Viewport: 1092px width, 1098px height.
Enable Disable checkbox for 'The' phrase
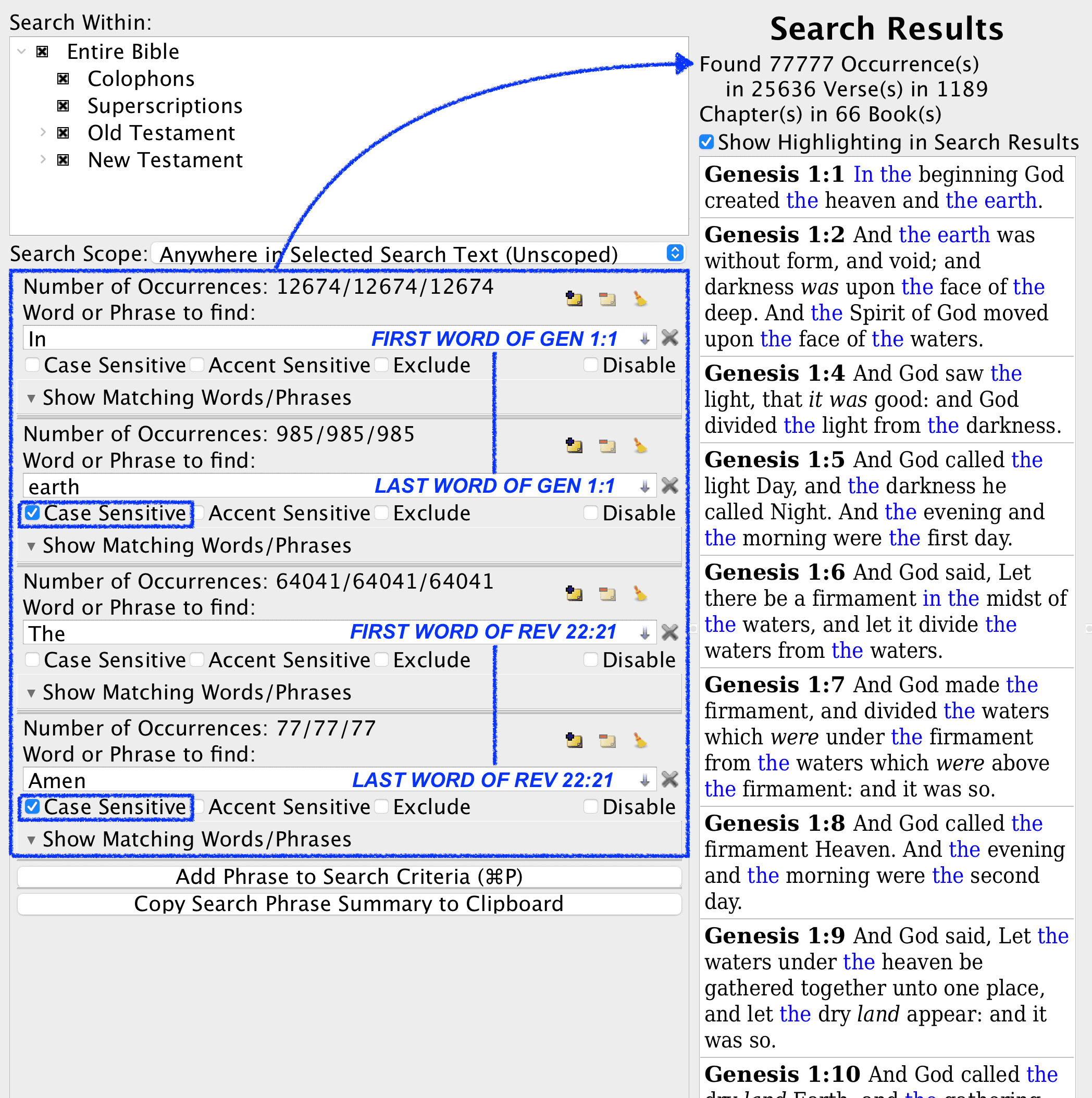[x=591, y=659]
